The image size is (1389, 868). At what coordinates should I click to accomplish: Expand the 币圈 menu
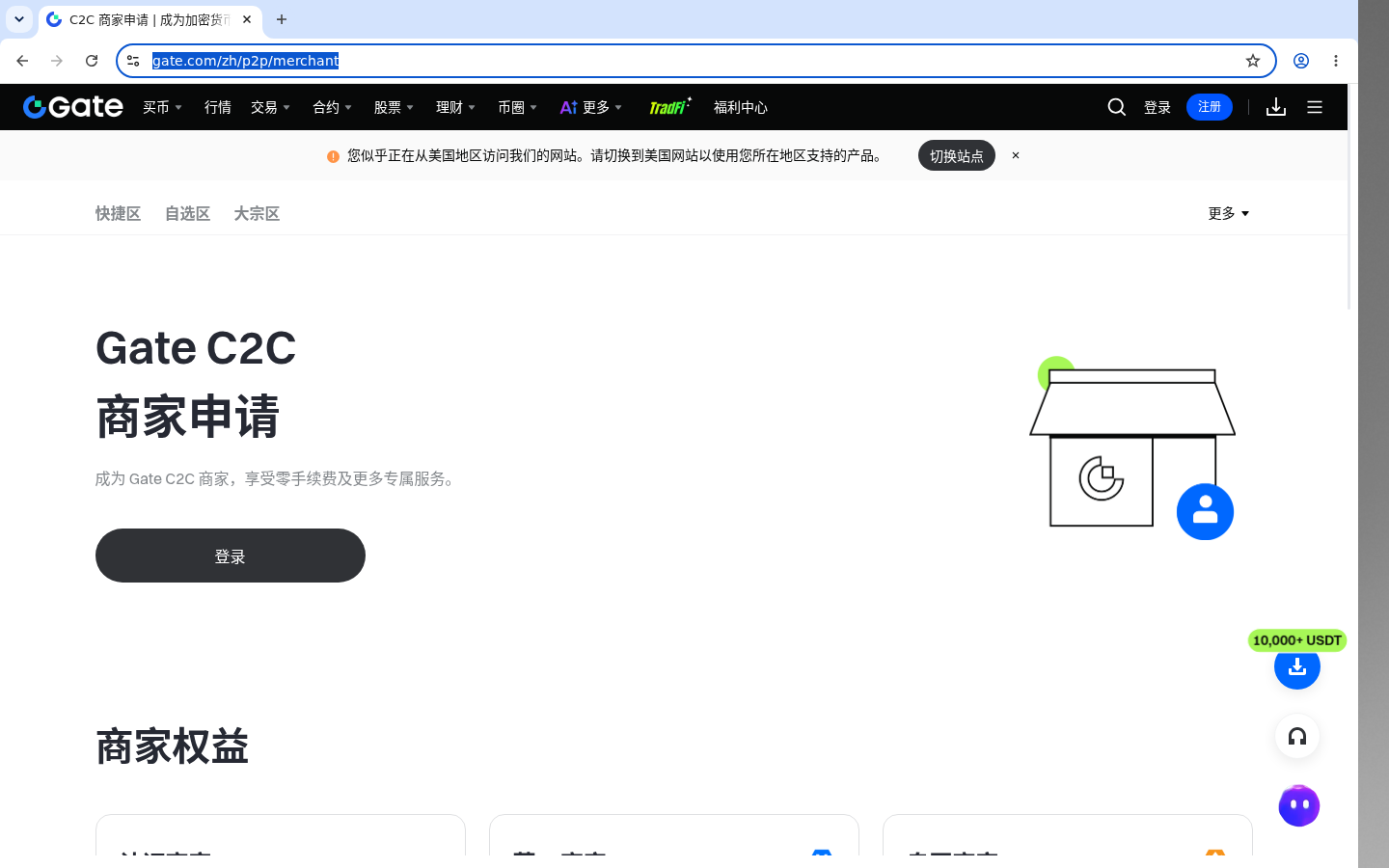coord(517,107)
